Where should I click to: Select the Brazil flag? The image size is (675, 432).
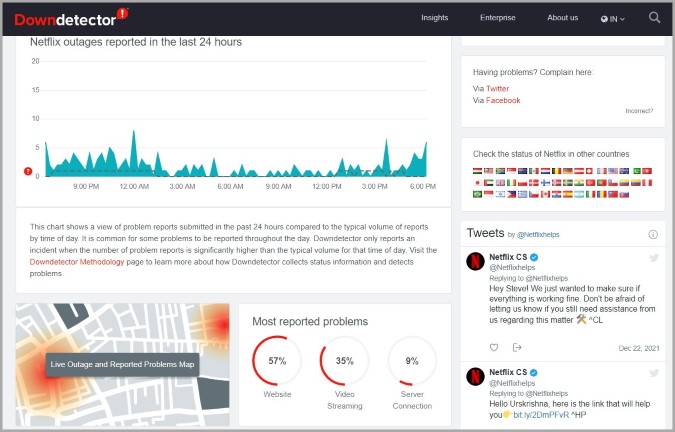[x=477, y=194]
